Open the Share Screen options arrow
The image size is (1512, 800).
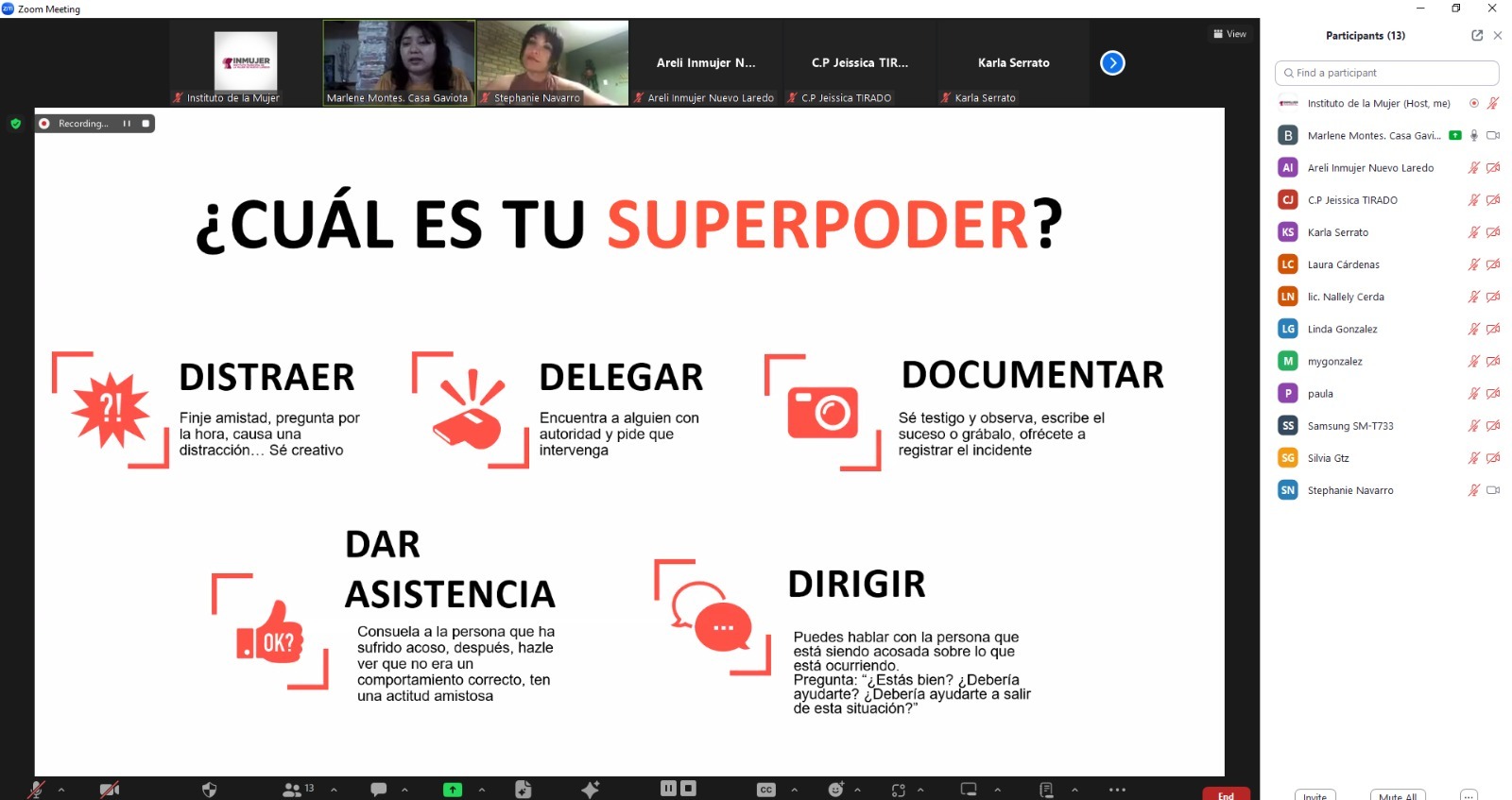point(482,790)
